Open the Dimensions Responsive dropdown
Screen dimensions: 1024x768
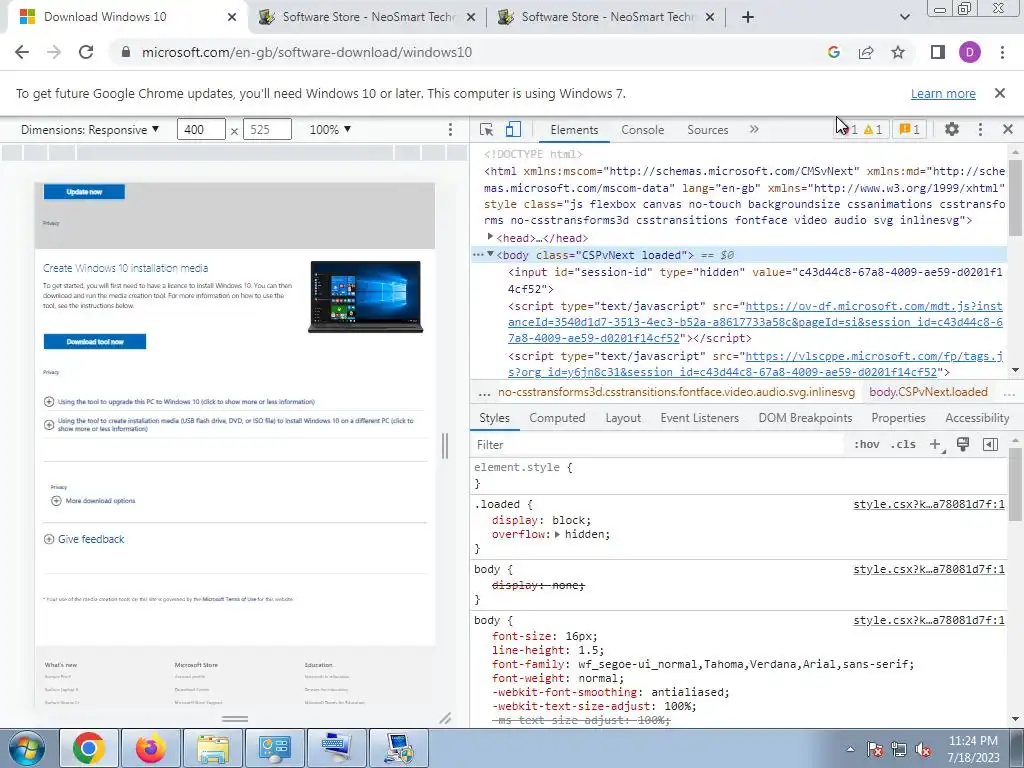pos(90,129)
